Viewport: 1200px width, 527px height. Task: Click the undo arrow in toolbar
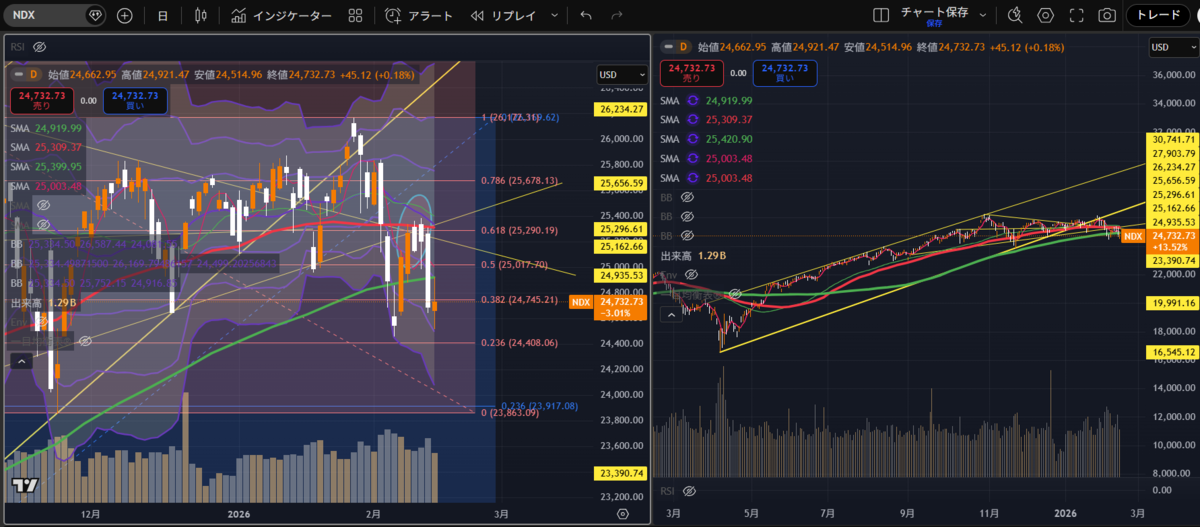point(586,16)
